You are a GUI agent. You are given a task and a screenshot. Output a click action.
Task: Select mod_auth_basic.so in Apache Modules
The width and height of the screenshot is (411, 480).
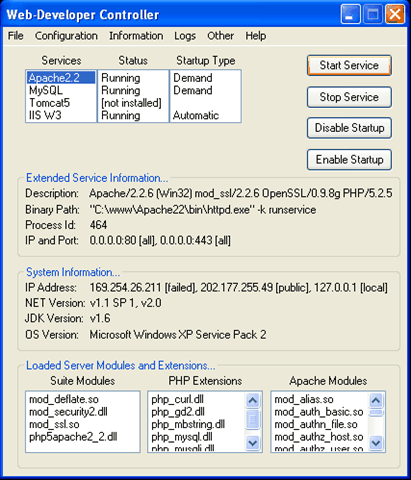[x=319, y=412]
